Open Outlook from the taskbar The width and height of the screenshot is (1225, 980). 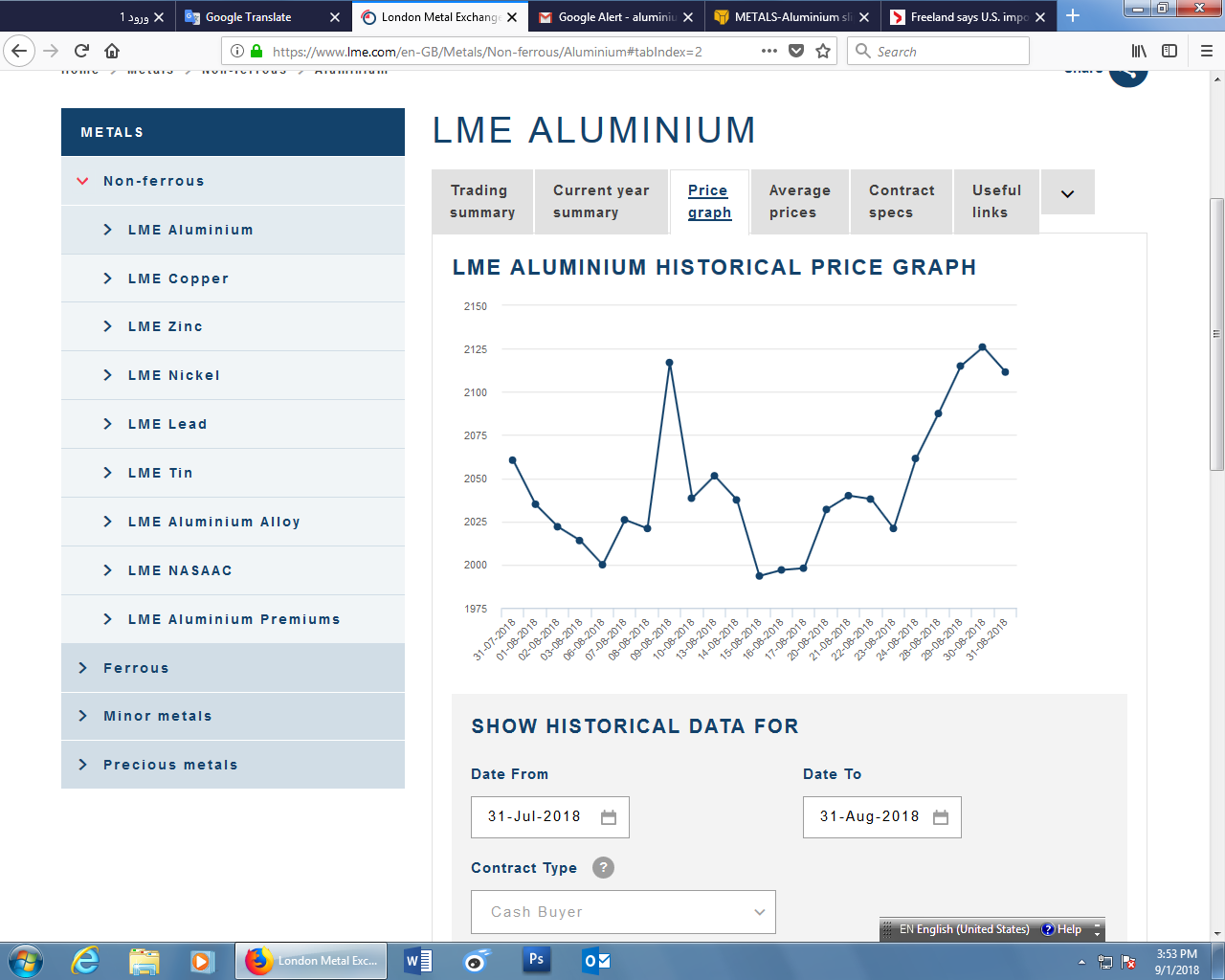tap(596, 960)
